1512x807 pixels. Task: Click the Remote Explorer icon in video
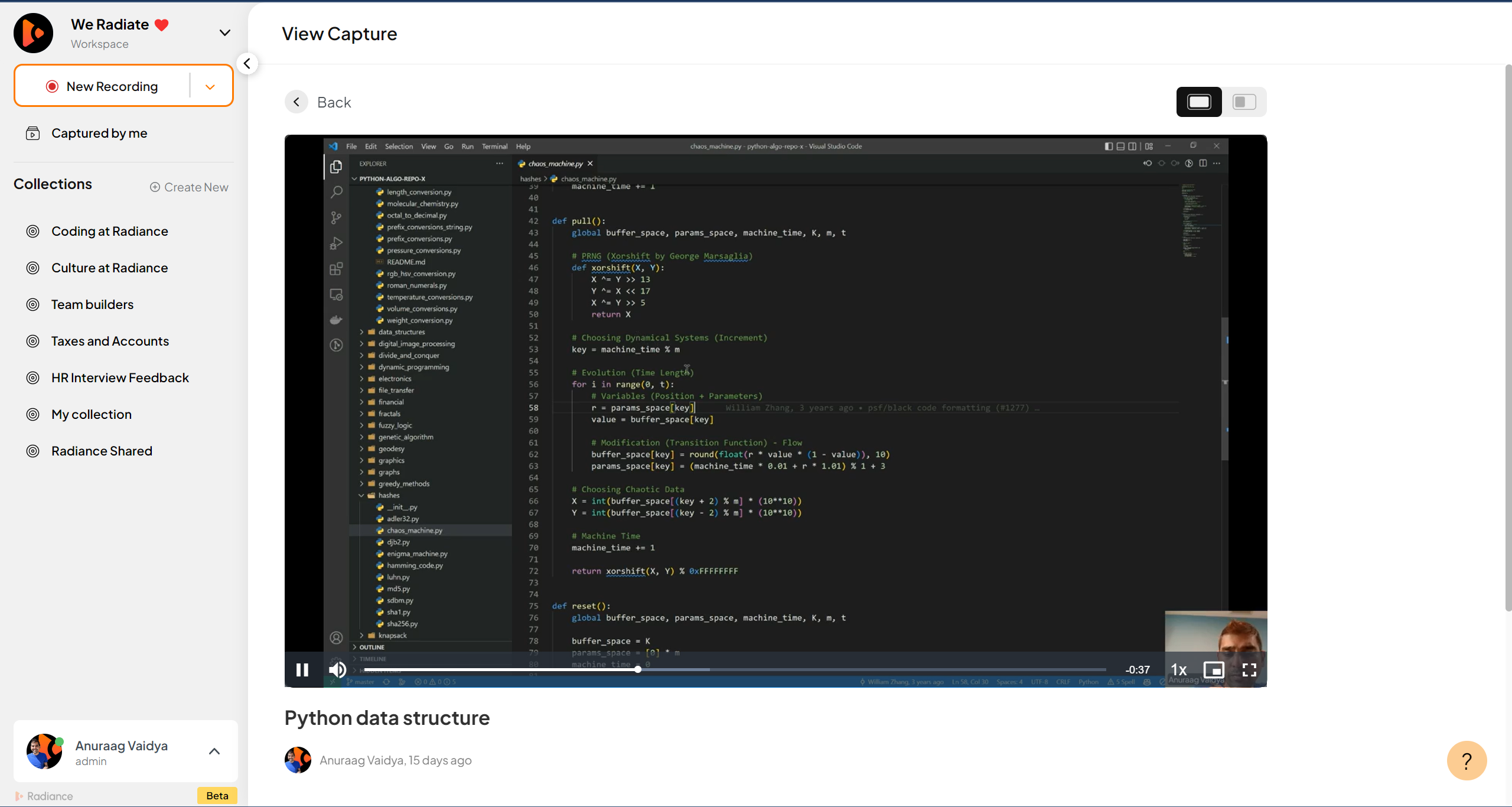click(336, 295)
